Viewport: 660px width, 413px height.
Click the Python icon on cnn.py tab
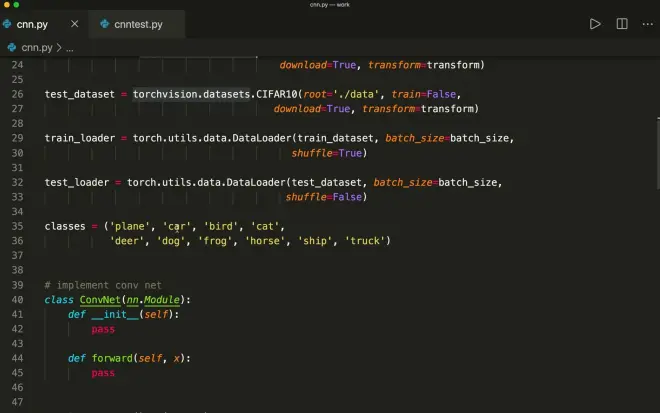pos(7,24)
